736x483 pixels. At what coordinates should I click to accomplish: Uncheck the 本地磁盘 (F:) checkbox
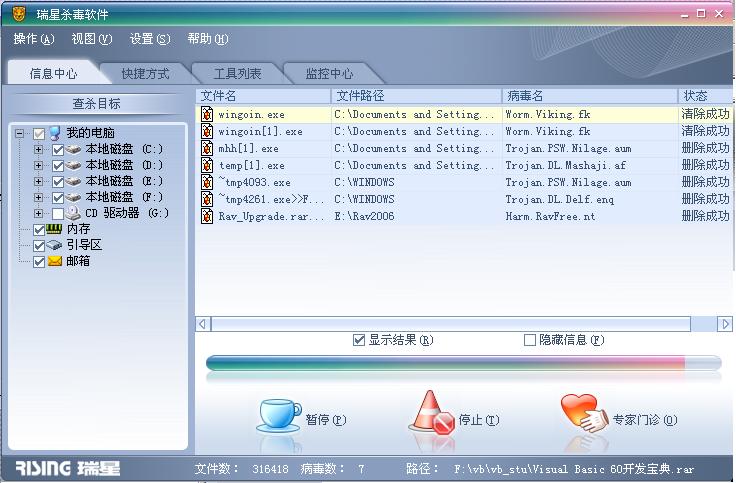click(58, 198)
